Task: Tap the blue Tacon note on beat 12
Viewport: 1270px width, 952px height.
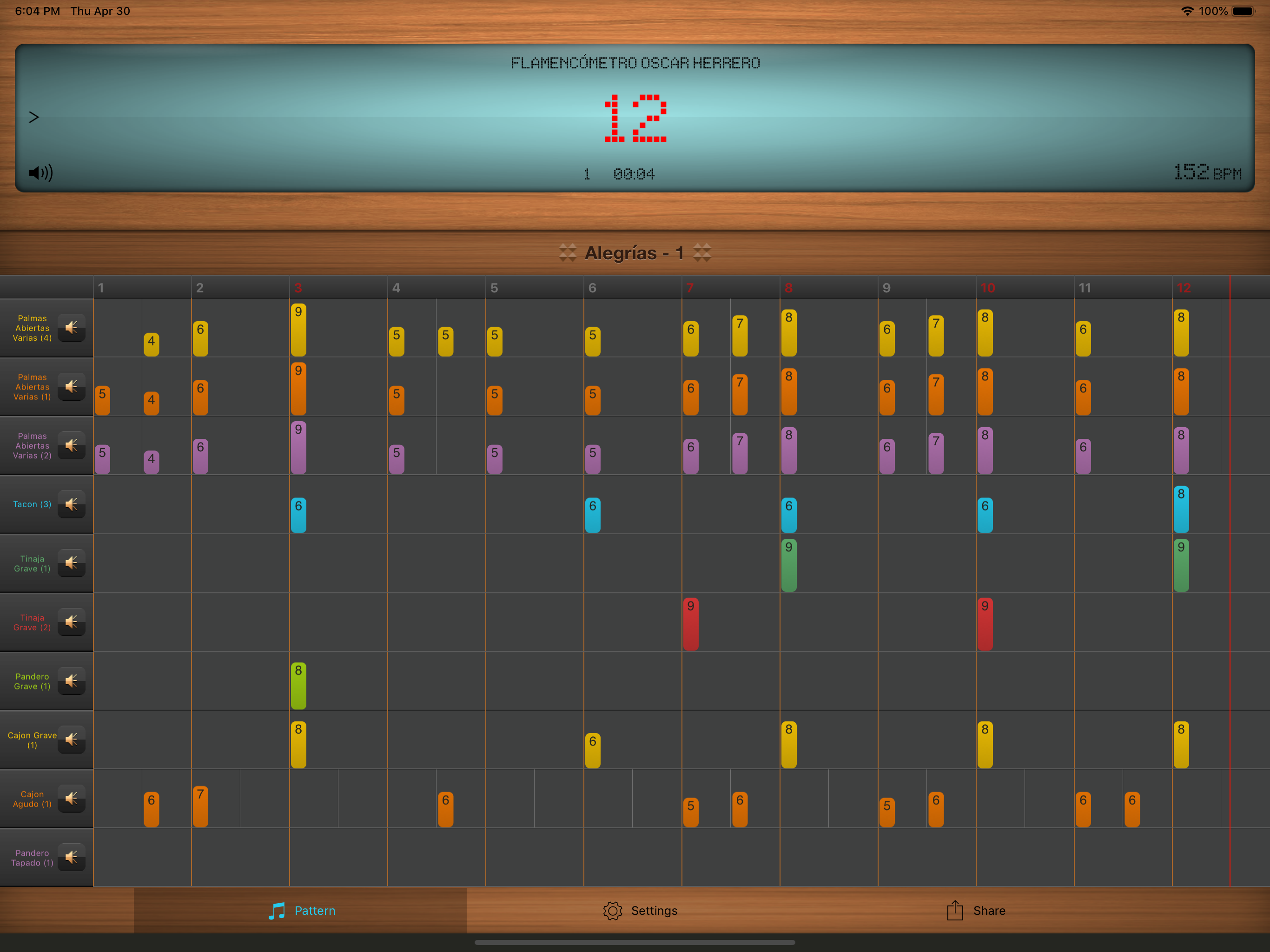Action: pos(1181,509)
